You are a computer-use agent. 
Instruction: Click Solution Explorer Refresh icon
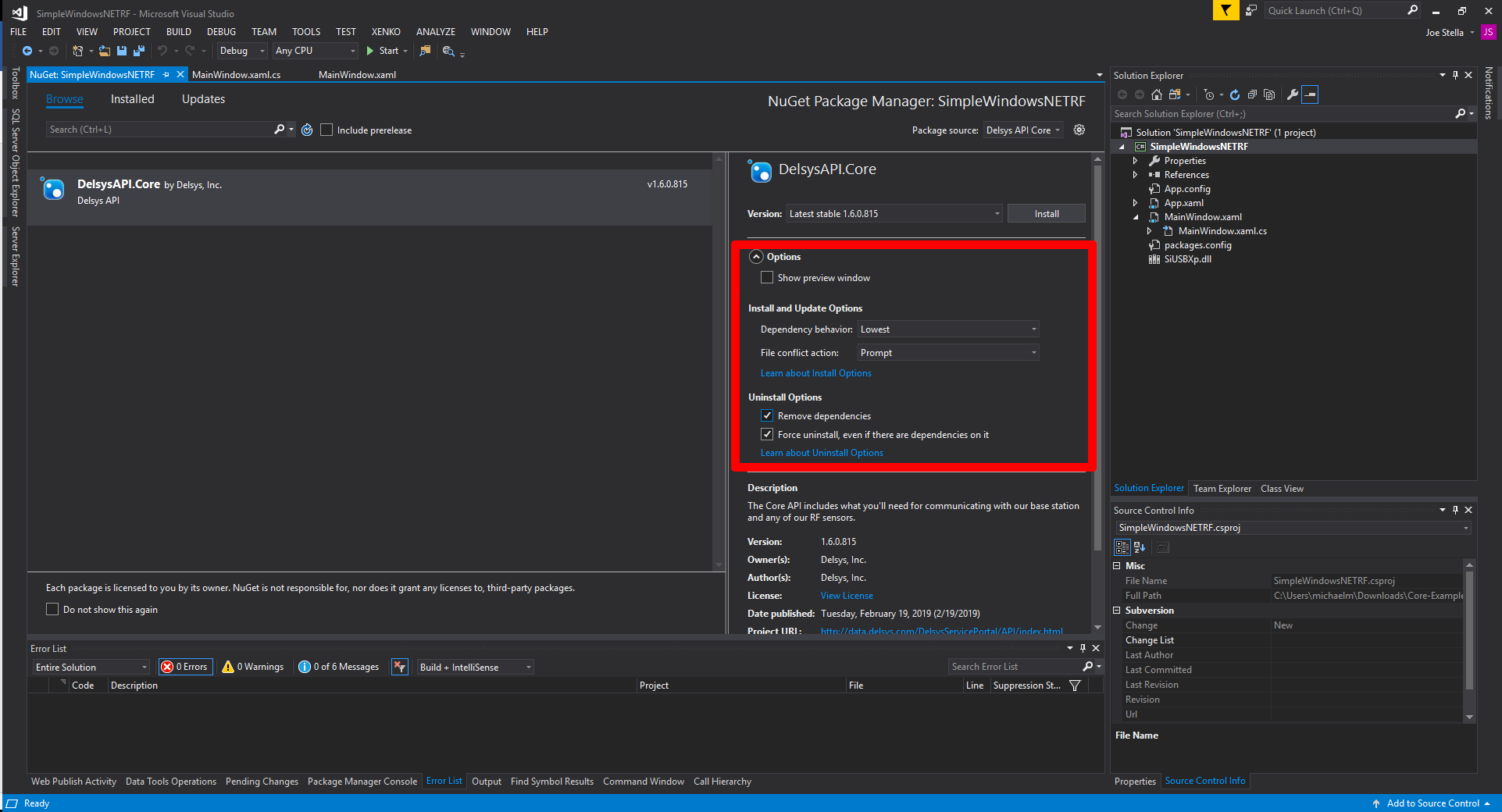pyautogui.click(x=1235, y=94)
